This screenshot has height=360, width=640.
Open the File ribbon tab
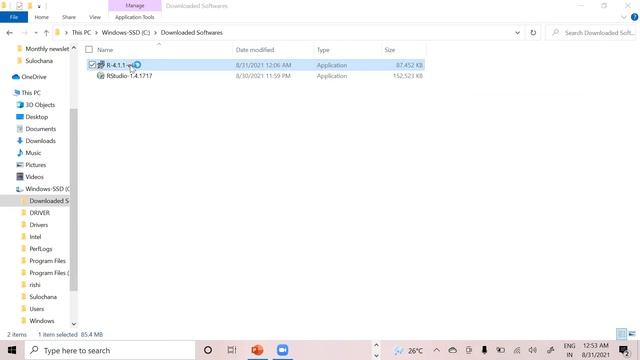[x=14, y=17]
